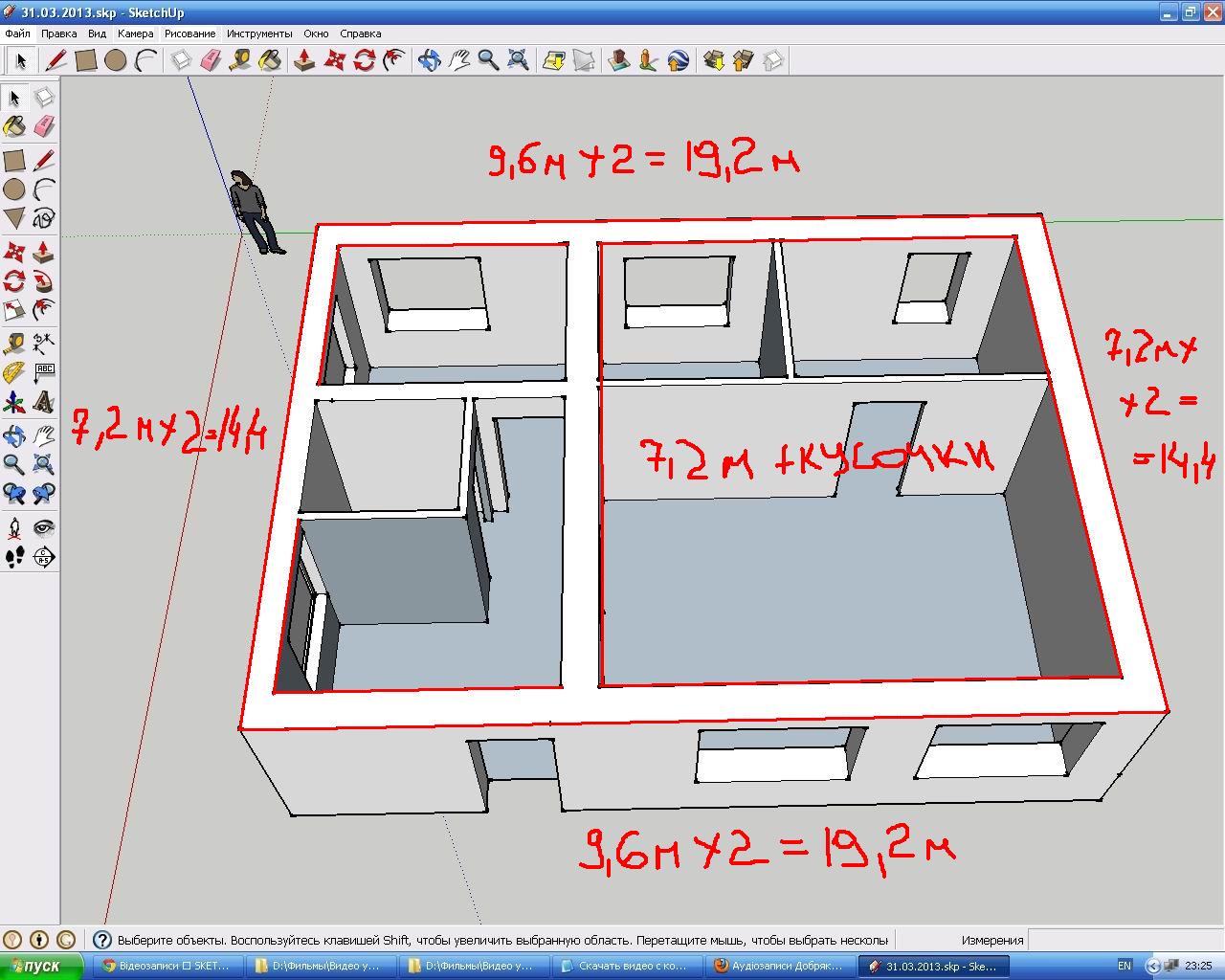The width and height of the screenshot is (1225, 980).
Task: Select the Section Plane tool
Action: tap(44, 557)
